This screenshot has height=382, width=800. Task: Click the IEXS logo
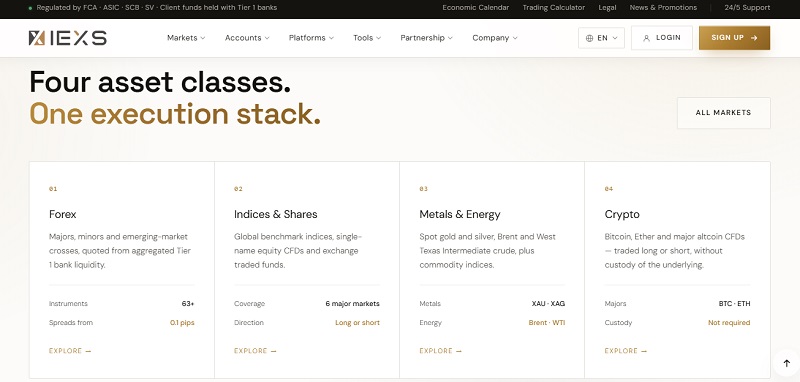point(67,38)
